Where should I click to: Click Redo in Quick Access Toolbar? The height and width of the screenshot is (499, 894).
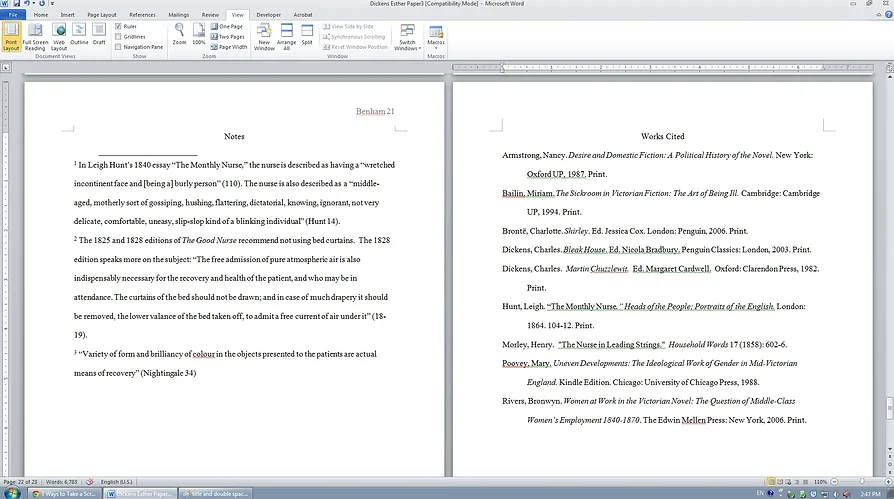point(42,3)
